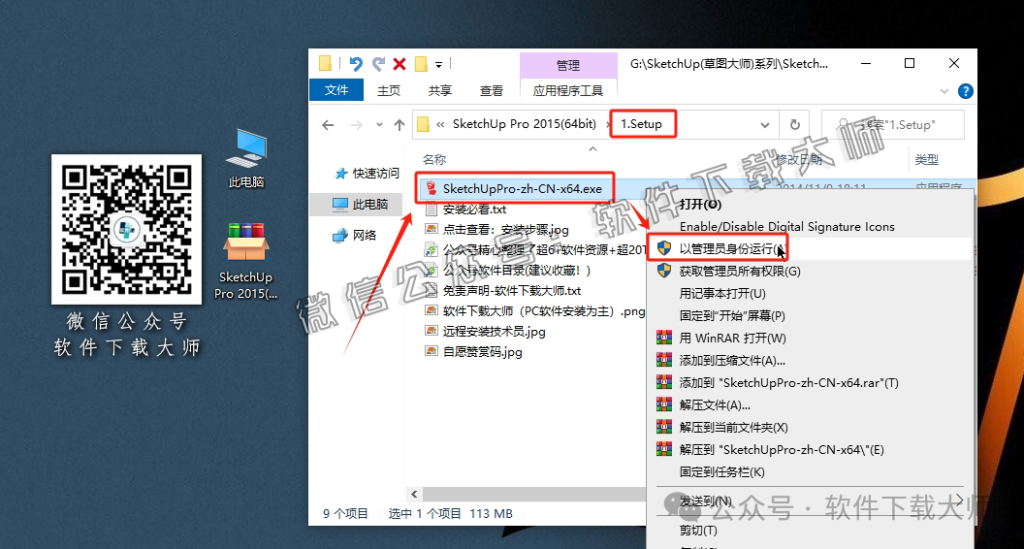Click the 管理 contextual tab header
1024x549 pixels.
click(x=568, y=65)
